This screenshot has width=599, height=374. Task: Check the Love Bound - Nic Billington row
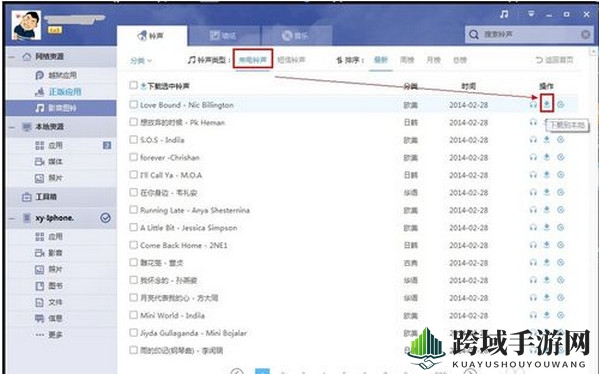coord(133,104)
